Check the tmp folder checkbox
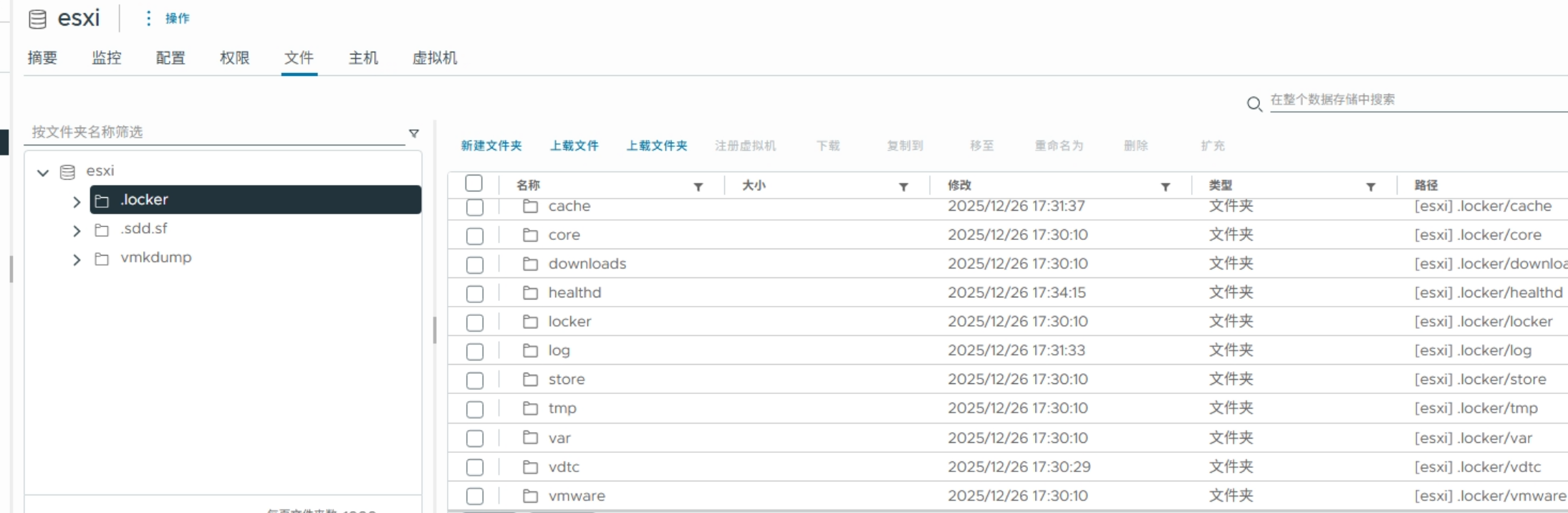Viewport: 1568px width, 513px height. point(474,410)
